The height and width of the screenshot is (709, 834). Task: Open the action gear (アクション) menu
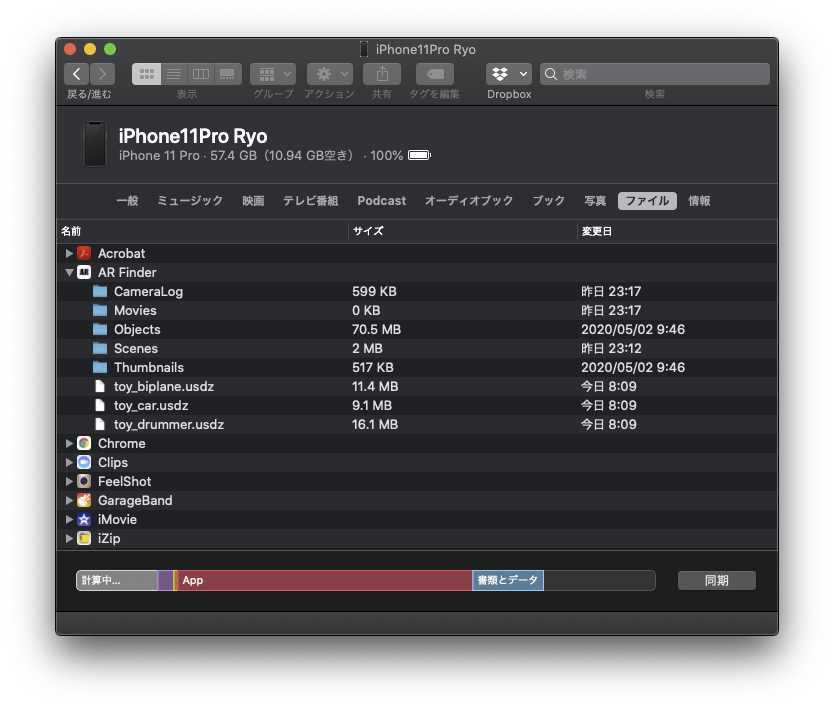pos(330,74)
